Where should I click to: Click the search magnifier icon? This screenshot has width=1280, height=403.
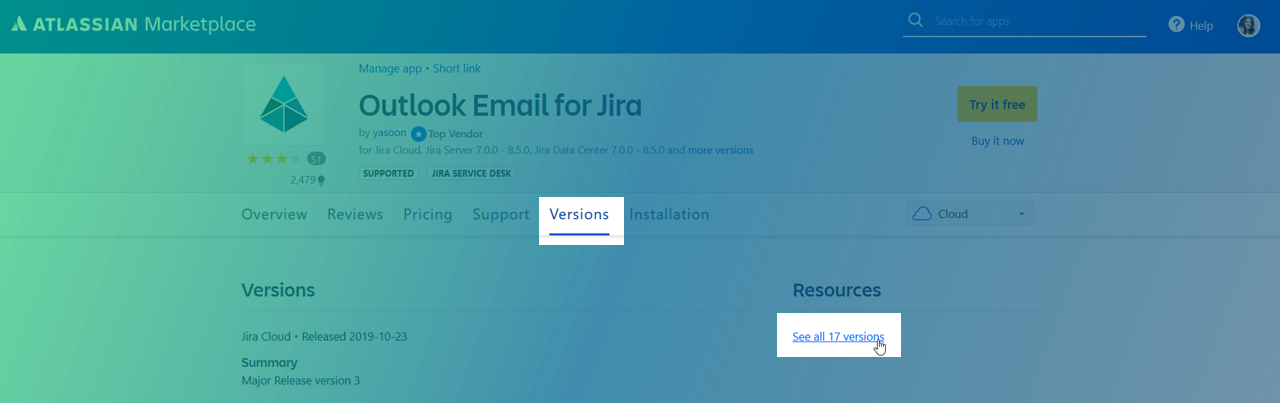[x=915, y=21]
